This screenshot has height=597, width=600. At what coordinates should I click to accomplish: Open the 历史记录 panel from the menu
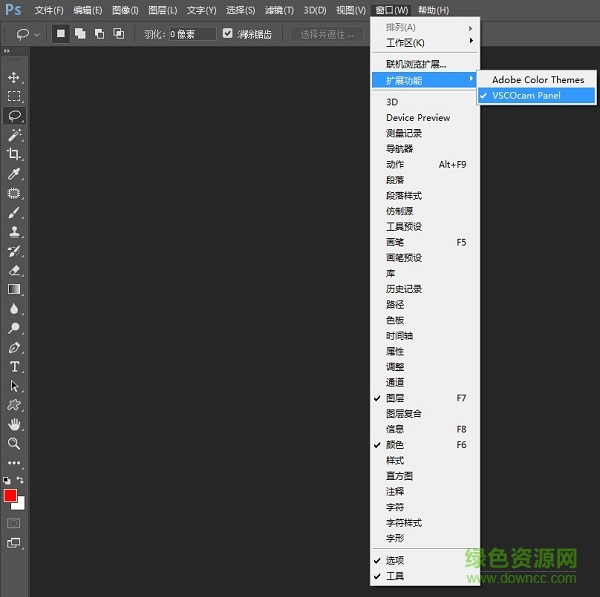tap(404, 289)
